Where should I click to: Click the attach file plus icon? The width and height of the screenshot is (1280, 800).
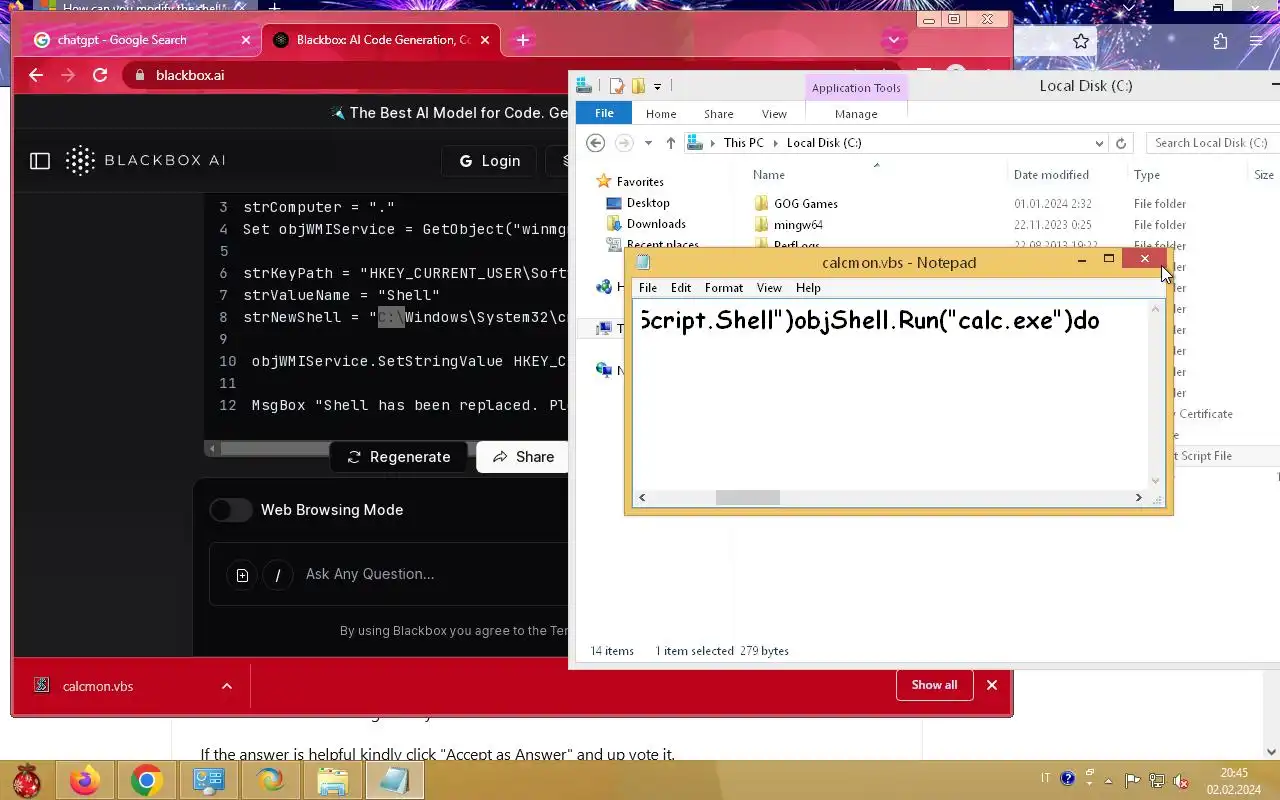(x=242, y=575)
